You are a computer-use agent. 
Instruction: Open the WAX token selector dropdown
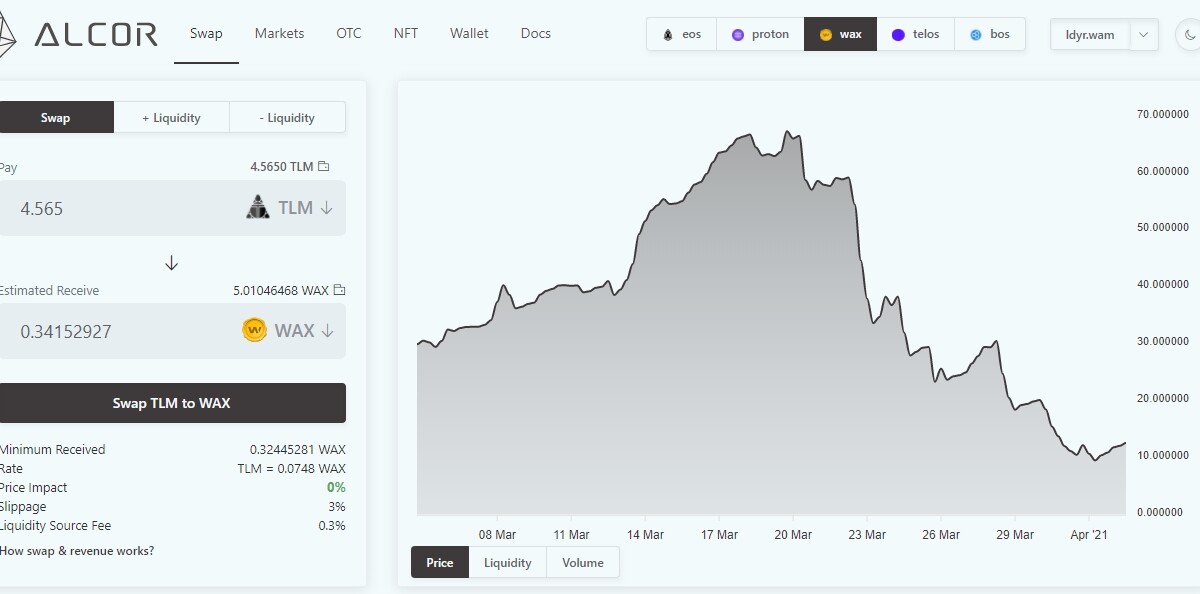[x=304, y=330]
